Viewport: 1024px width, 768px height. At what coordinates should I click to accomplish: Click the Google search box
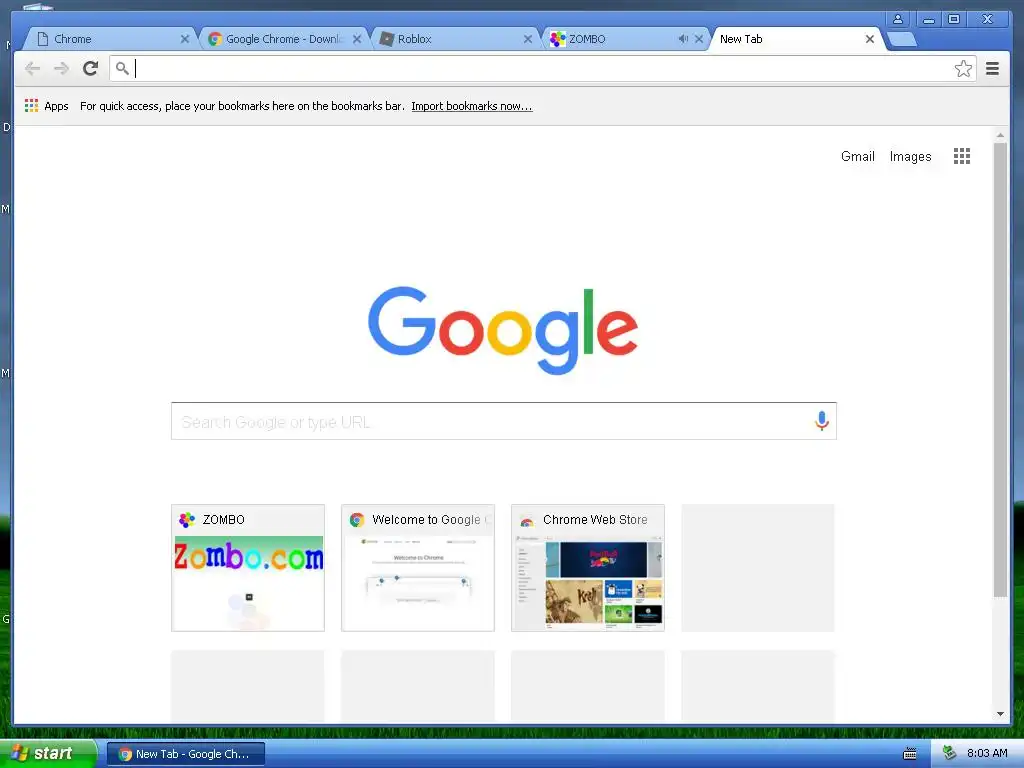point(504,421)
